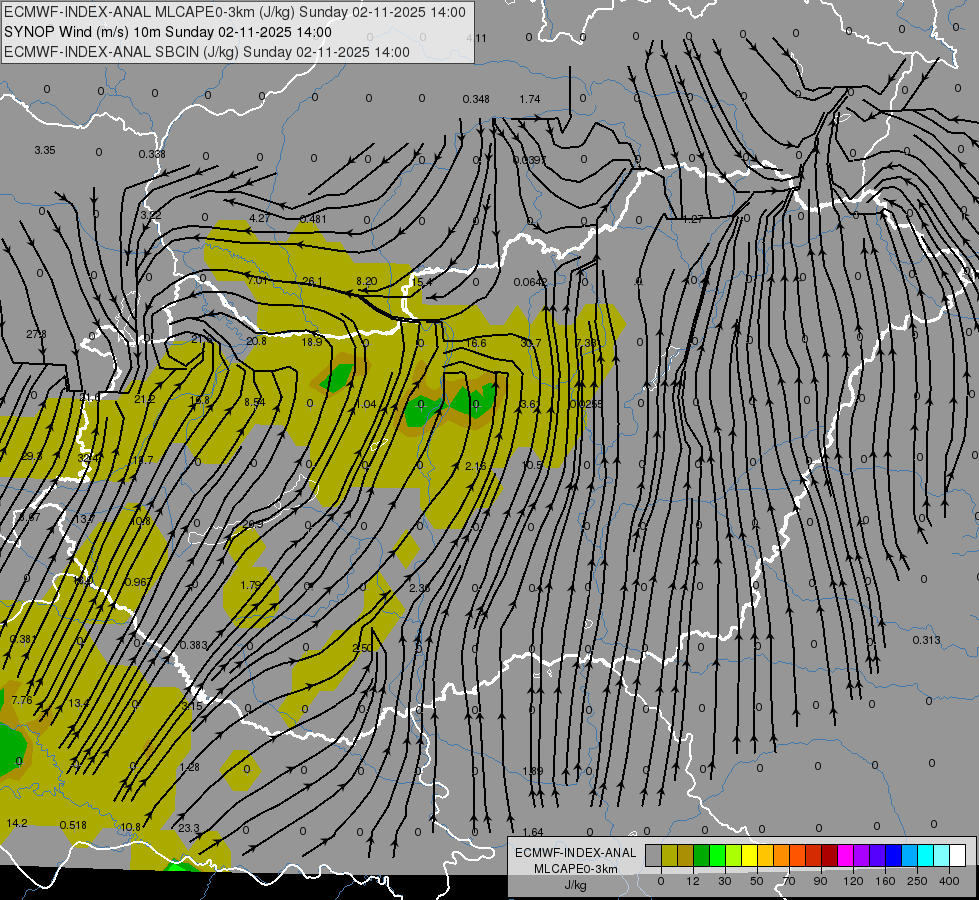Image resolution: width=979 pixels, height=900 pixels.
Task: Click map value 1.04
Action: click(365, 404)
